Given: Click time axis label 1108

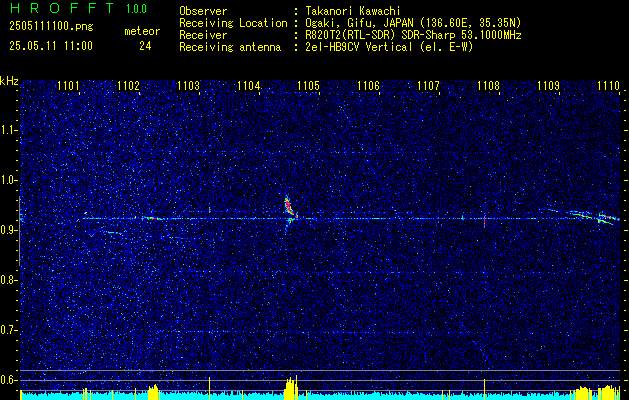Looking at the screenshot, I should click(489, 85).
